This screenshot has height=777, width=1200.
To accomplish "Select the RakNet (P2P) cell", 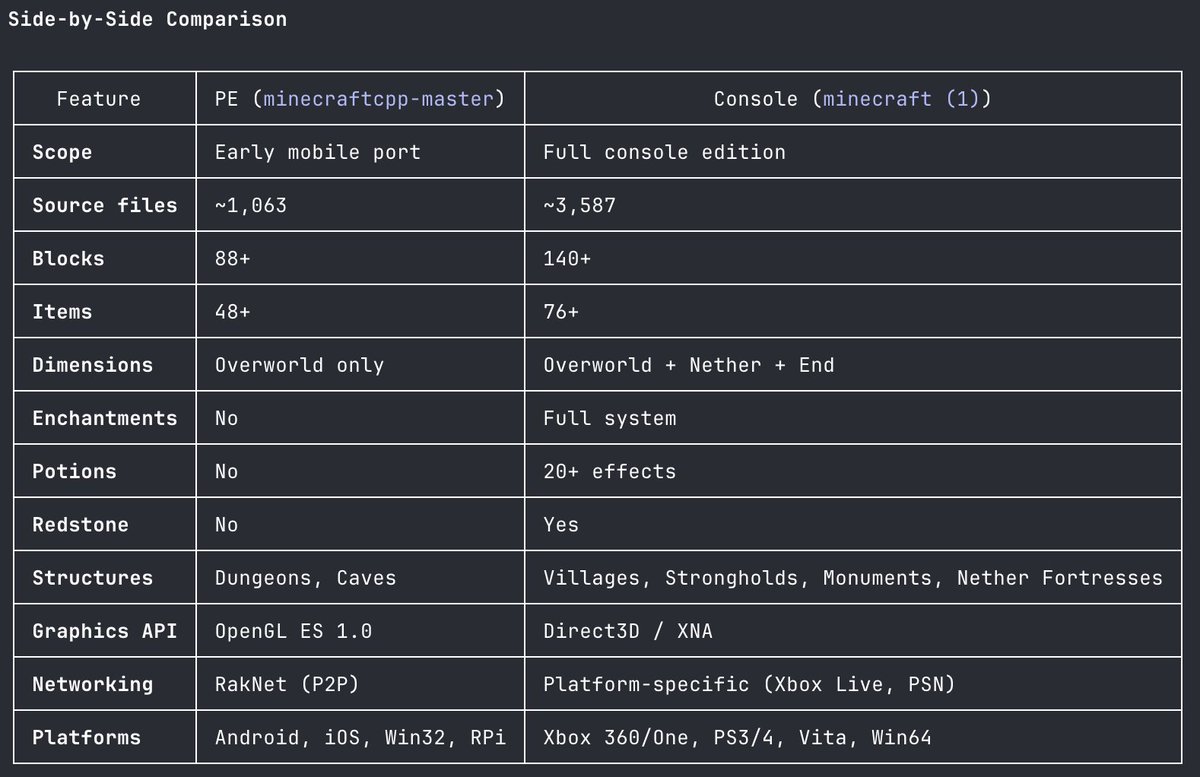I will pyautogui.click(x=287, y=684).
